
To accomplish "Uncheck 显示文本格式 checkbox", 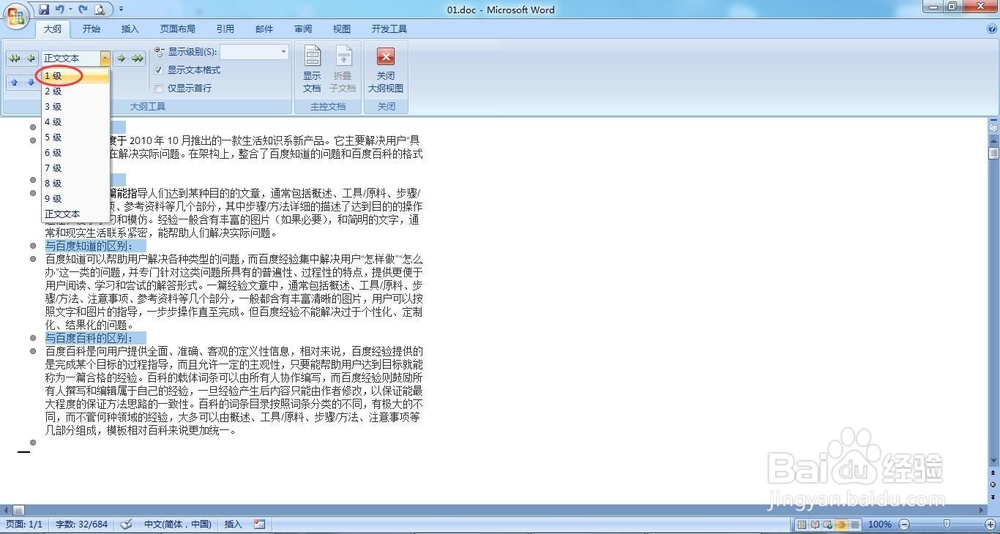I will pyautogui.click(x=159, y=70).
